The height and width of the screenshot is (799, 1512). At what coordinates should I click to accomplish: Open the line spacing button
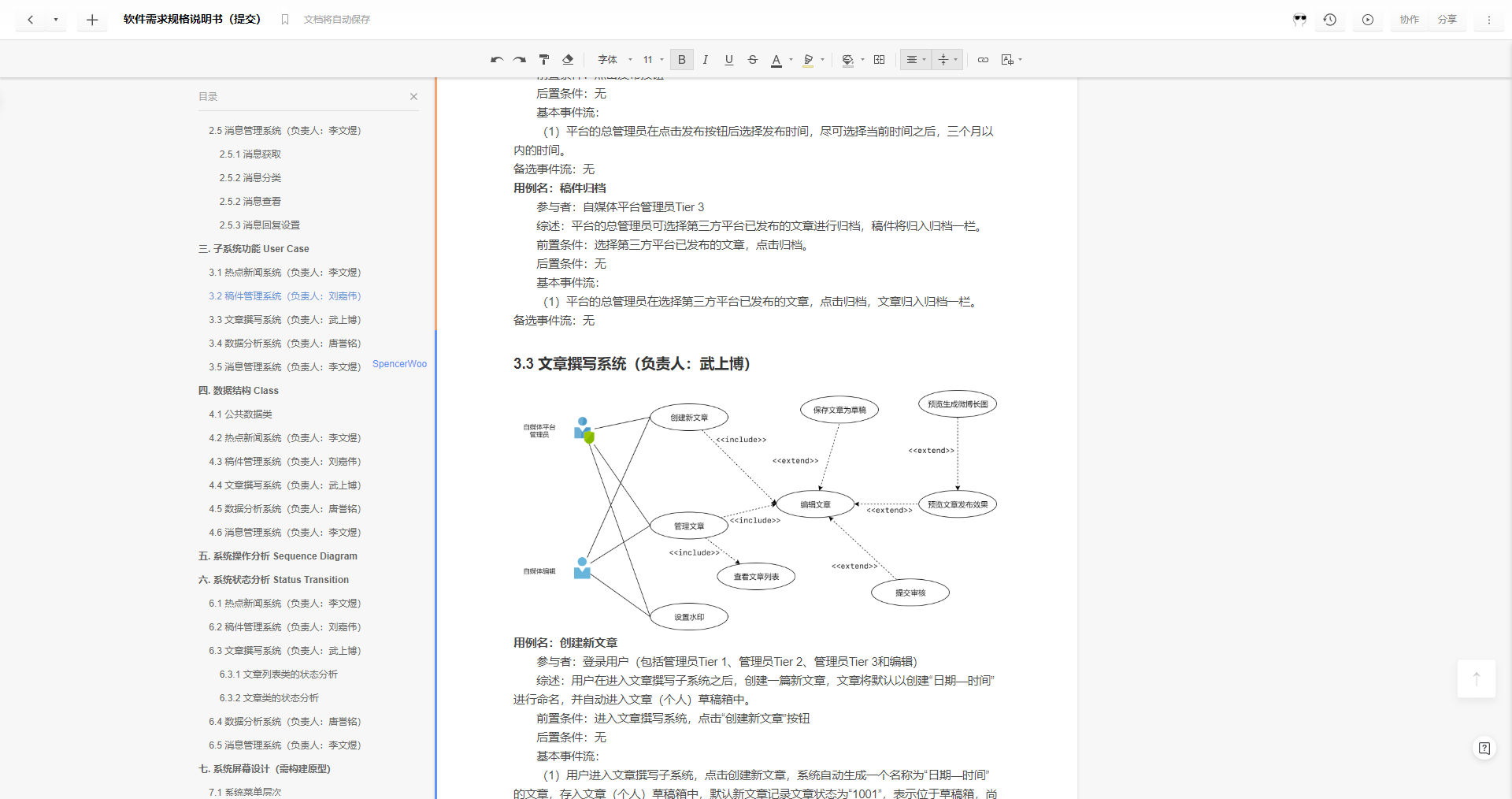(943, 60)
